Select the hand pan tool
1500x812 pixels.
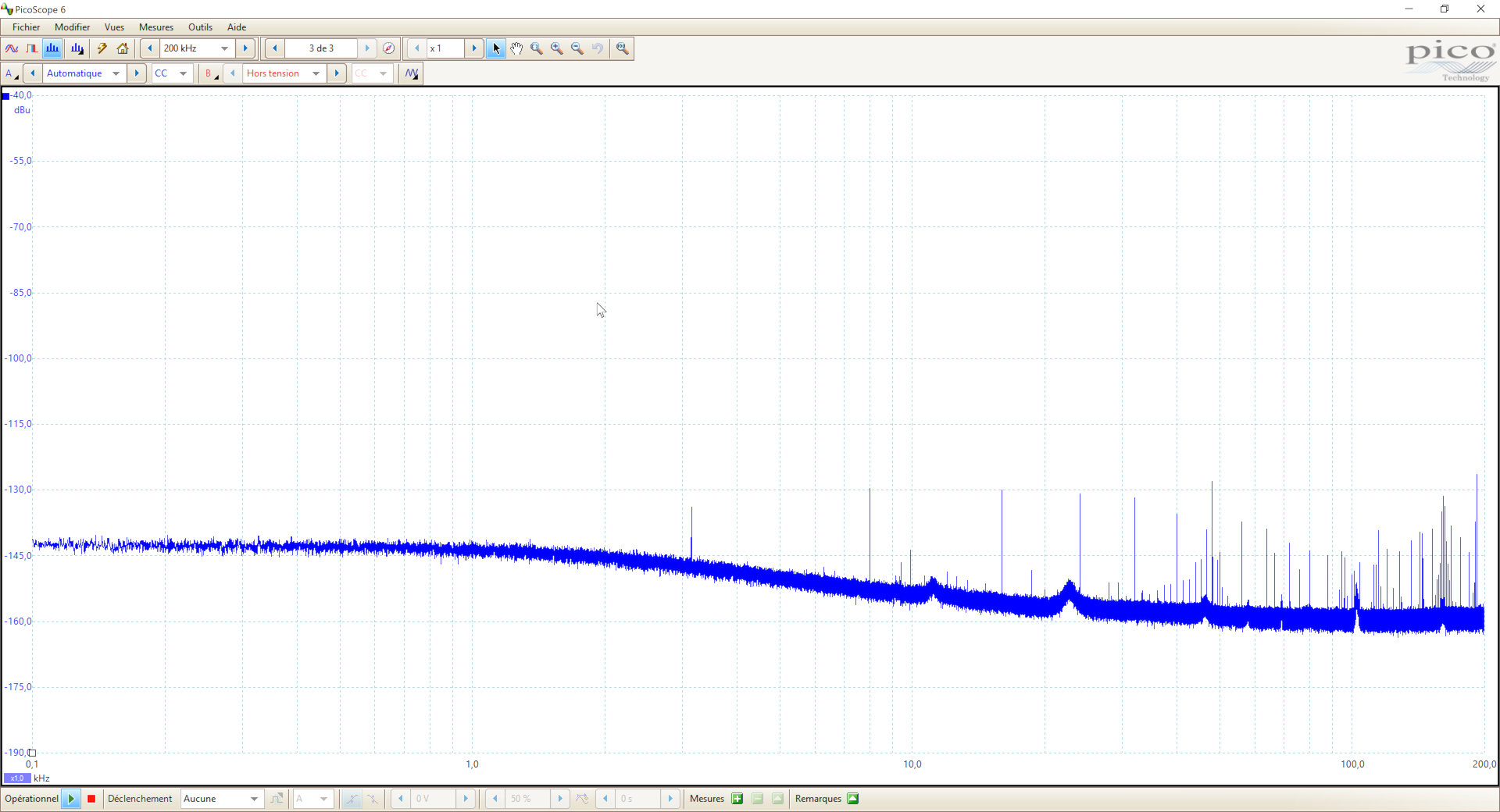click(516, 48)
